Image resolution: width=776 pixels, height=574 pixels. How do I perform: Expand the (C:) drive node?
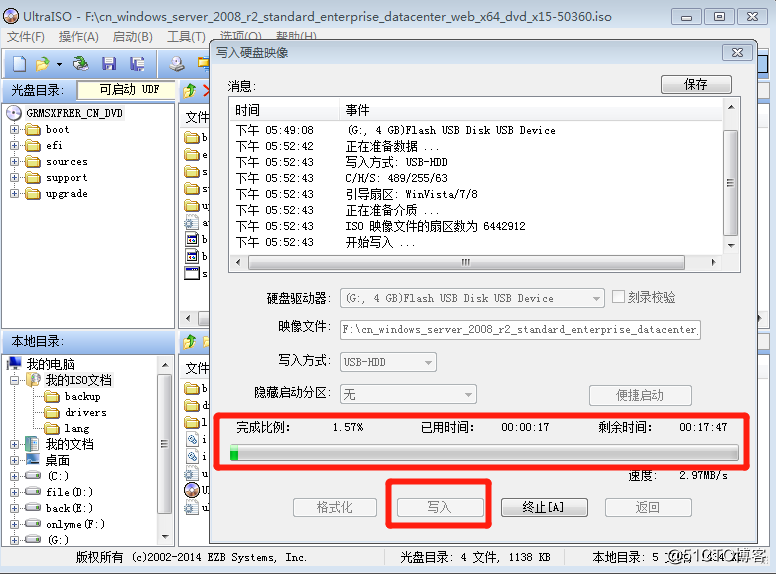[x=14, y=477]
